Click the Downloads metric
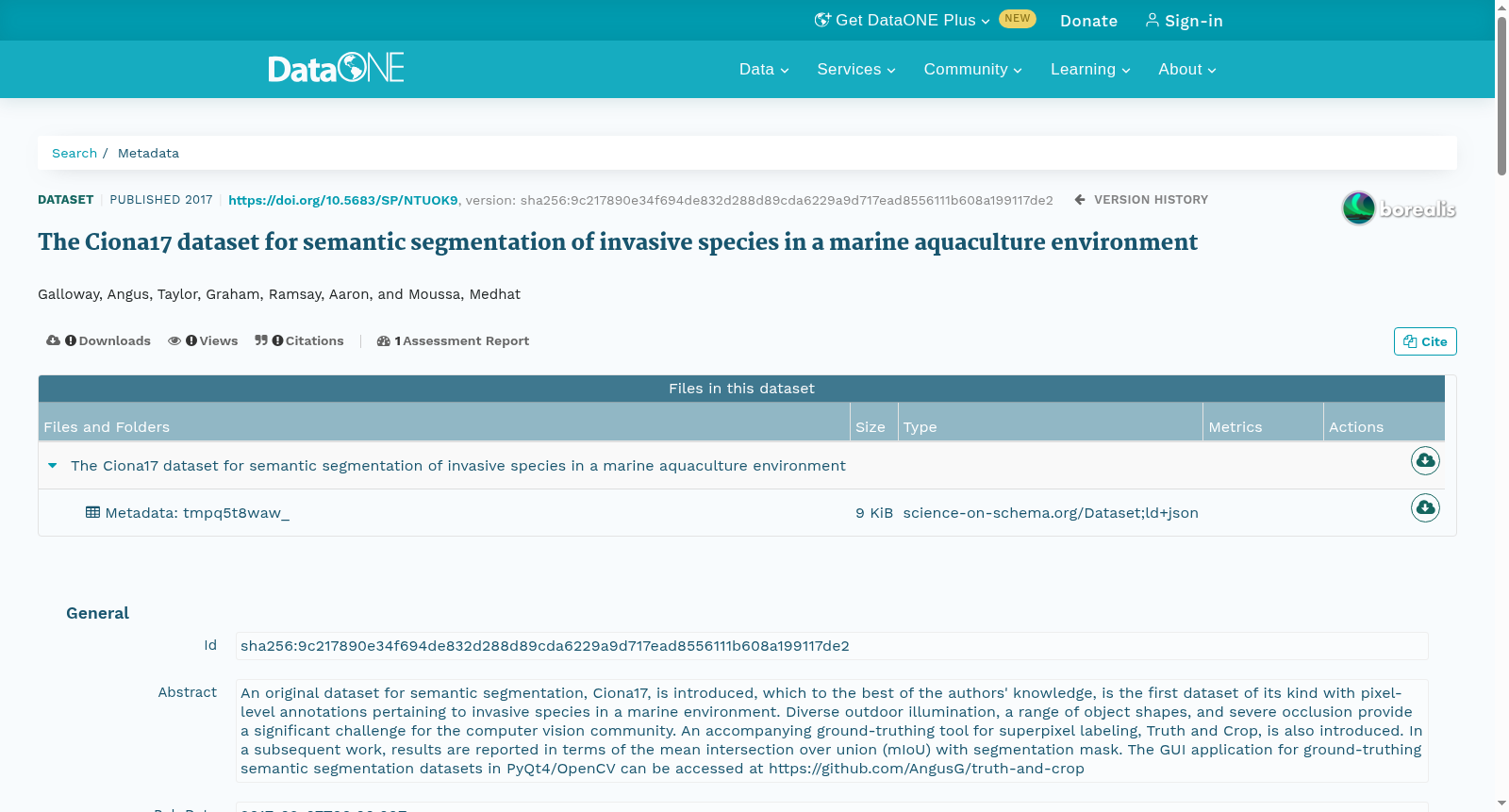This screenshot has width=1509, height=812. tap(98, 340)
